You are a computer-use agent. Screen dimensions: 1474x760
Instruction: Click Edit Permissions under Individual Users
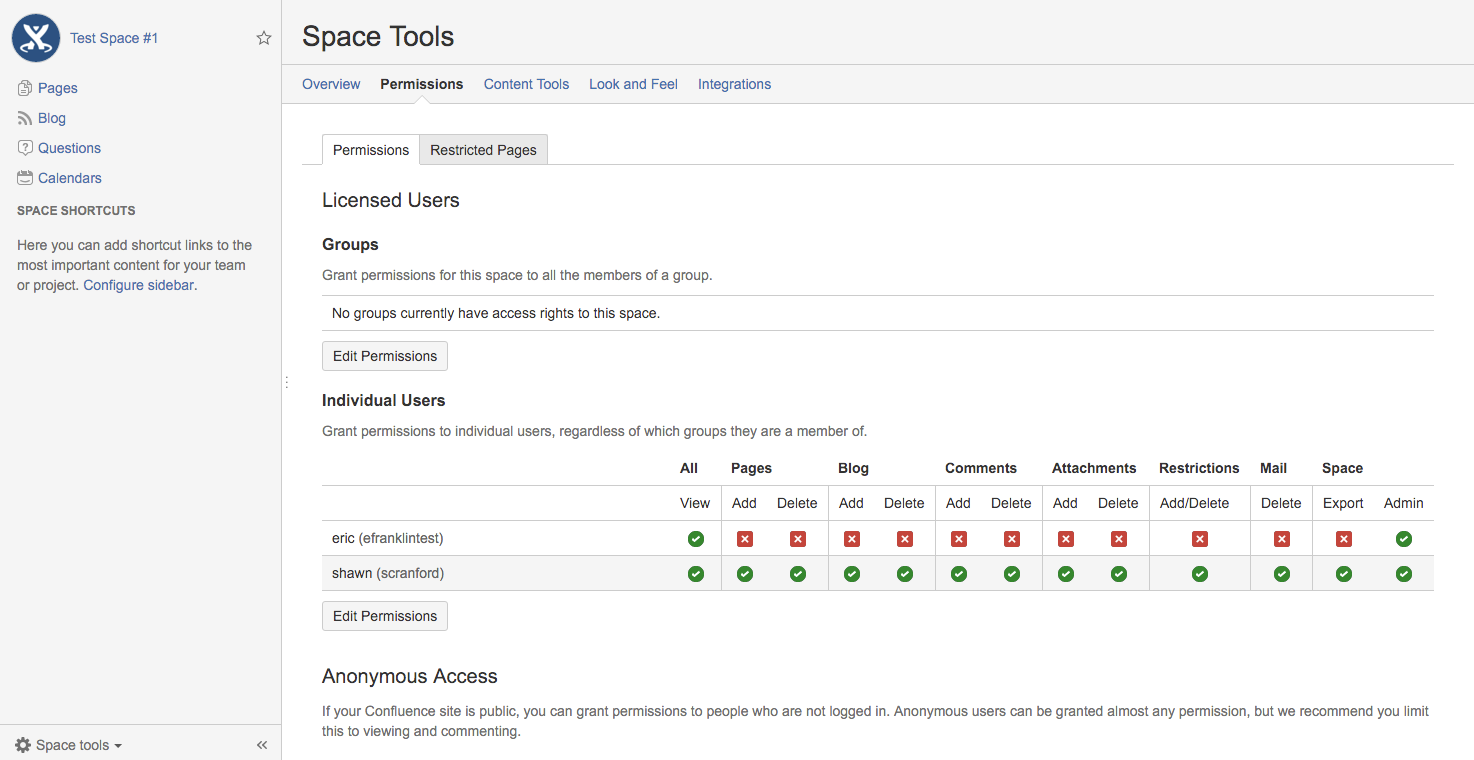(x=384, y=616)
